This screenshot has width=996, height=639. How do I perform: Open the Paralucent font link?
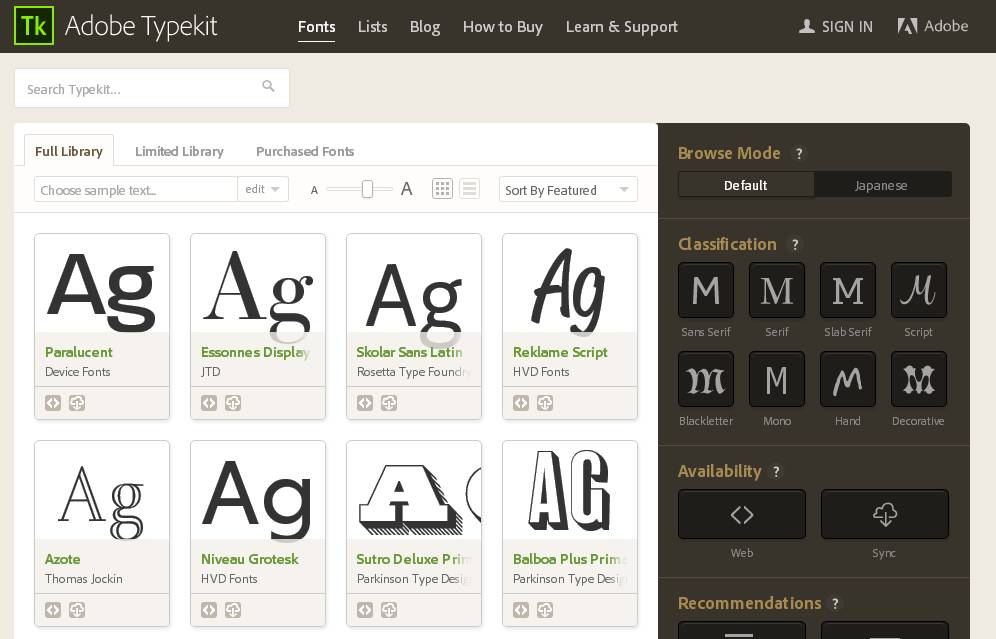pyautogui.click(x=79, y=352)
